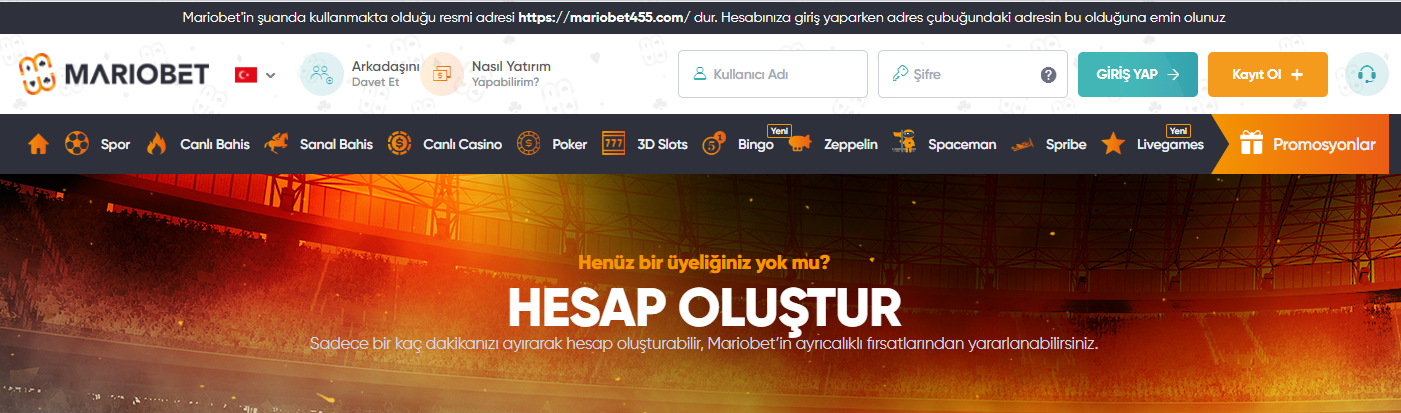
Task: Click the 3D Slots 777 icon
Action: click(614, 144)
